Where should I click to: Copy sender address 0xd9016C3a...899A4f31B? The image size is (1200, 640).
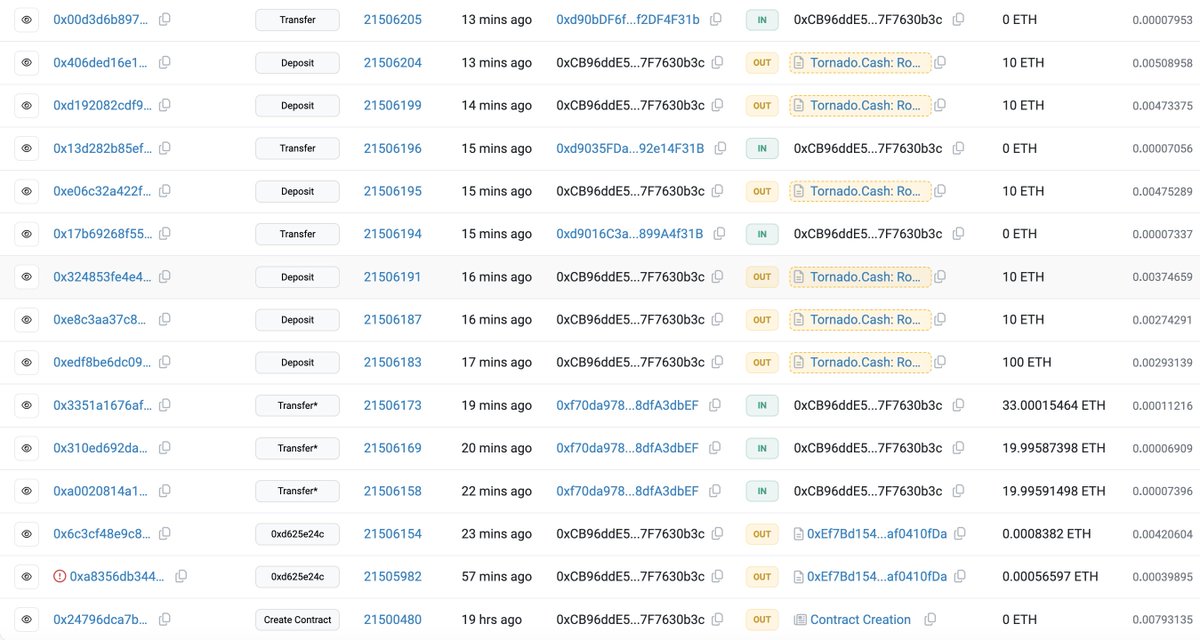(x=719, y=233)
